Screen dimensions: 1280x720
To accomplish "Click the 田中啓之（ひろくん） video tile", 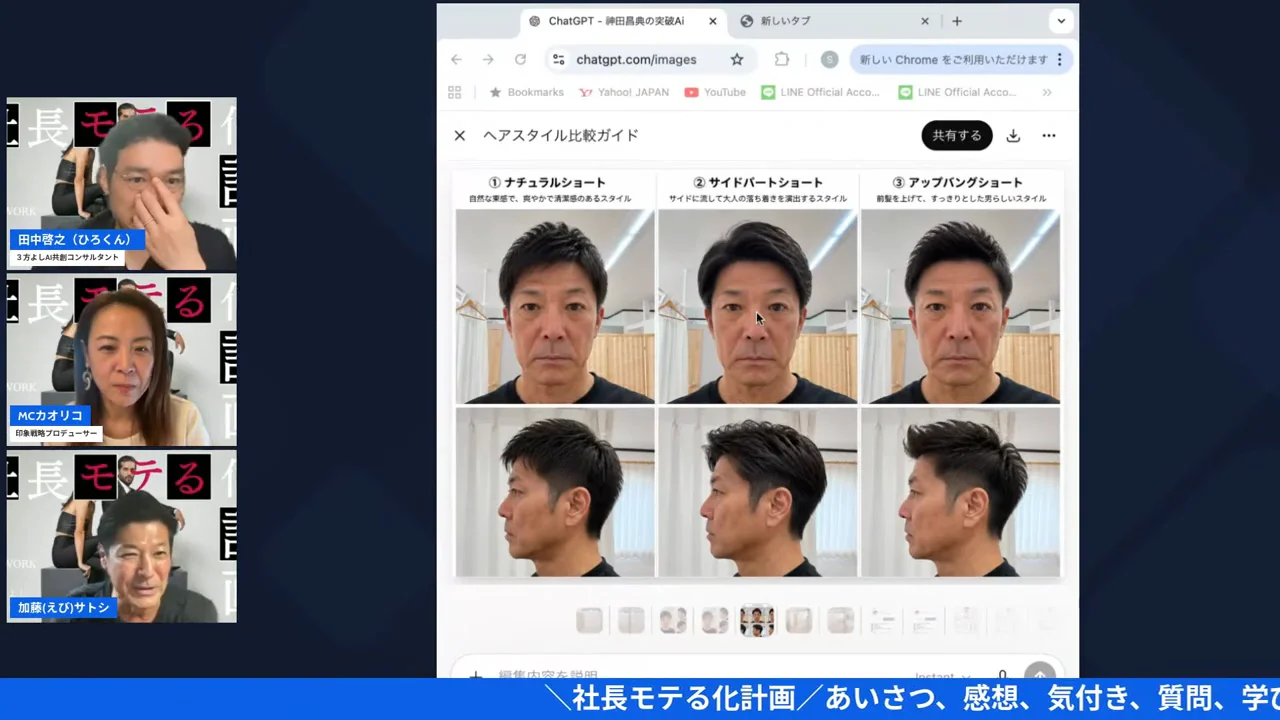I will pos(122,184).
